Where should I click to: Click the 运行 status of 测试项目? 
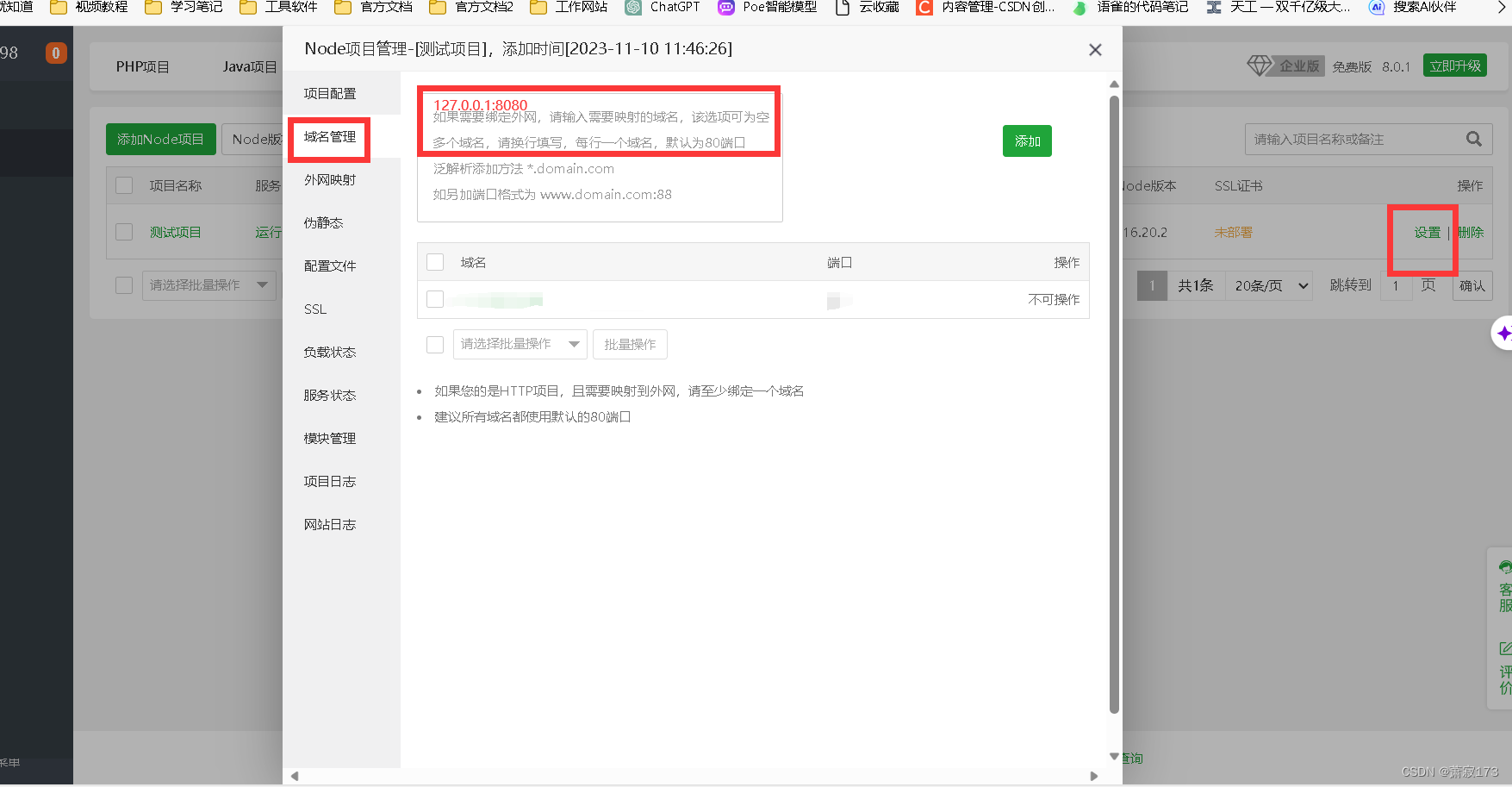[x=268, y=232]
